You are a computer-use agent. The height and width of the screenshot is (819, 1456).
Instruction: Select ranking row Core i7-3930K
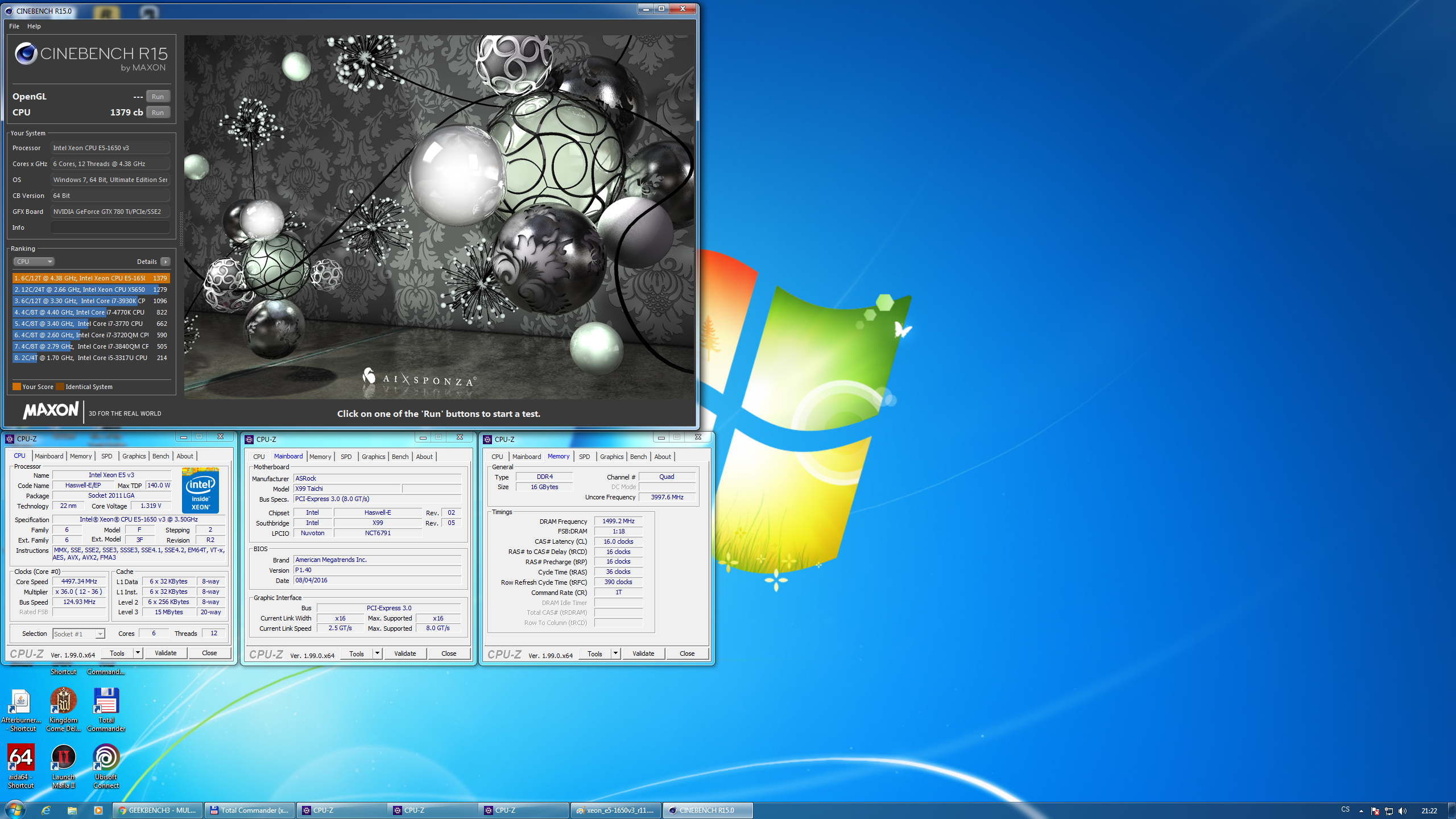91,301
